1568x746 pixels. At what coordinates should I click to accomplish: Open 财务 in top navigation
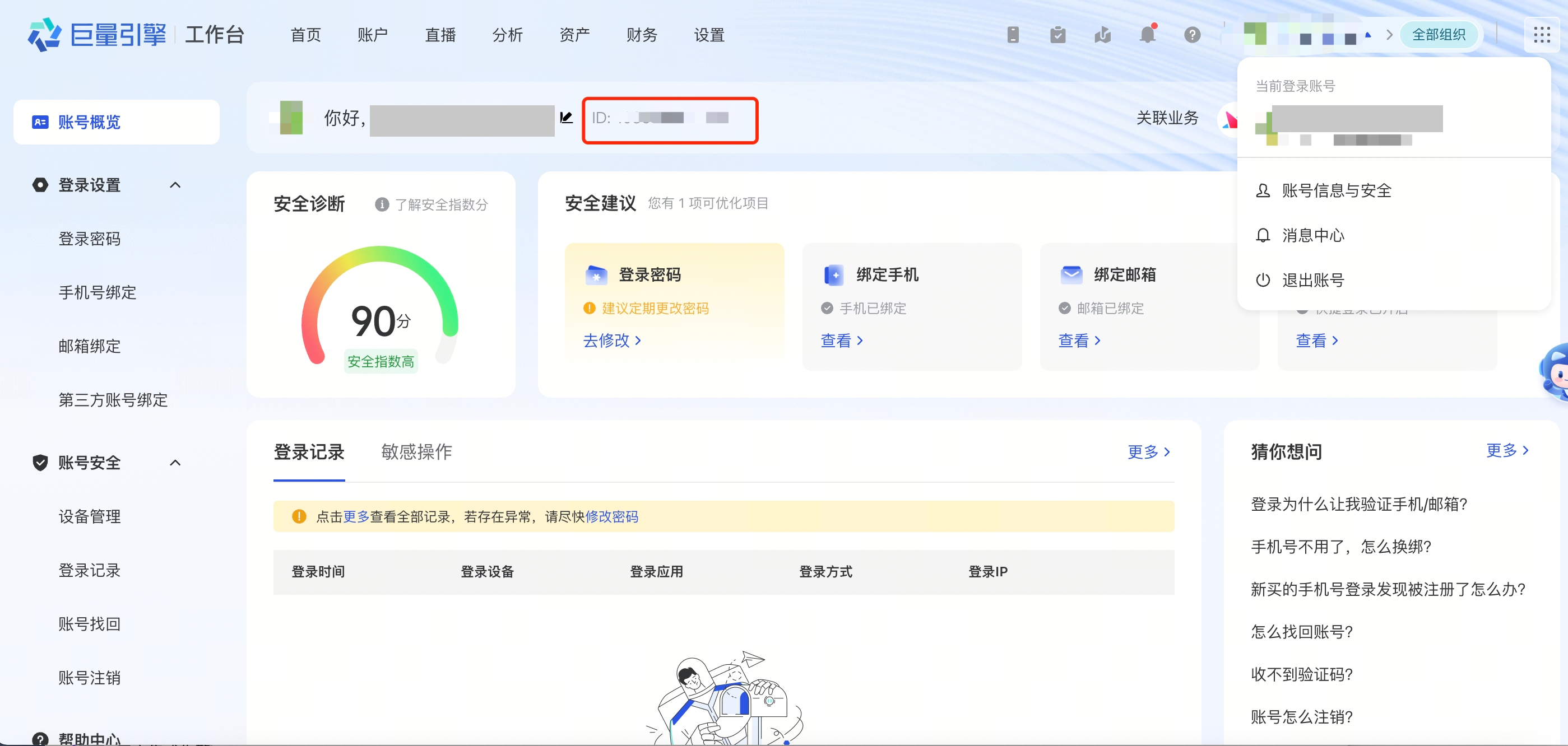tap(642, 35)
